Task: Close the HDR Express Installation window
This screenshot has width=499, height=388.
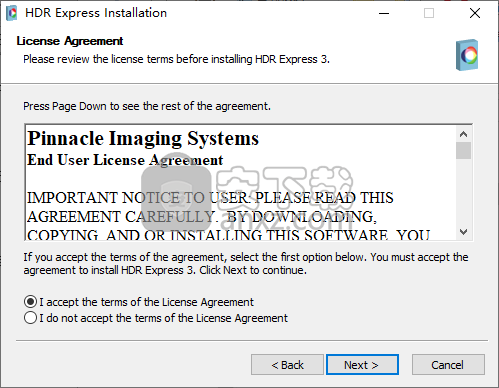Action: pos(475,13)
